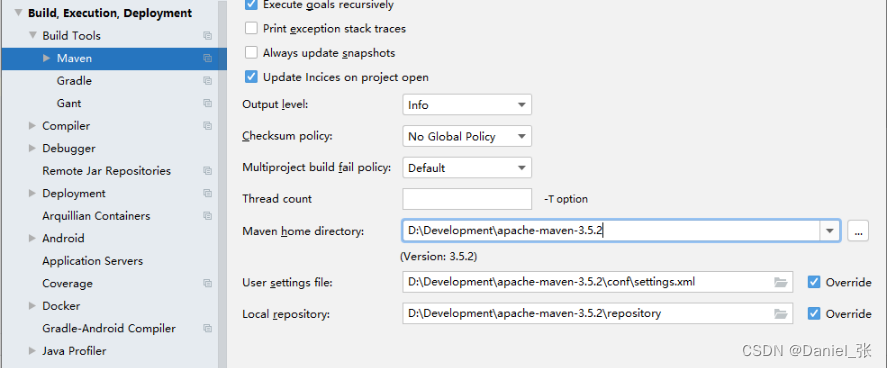The width and height of the screenshot is (887, 368).
Task: Open Coverage settings page
Action: pyautogui.click(x=67, y=283)
